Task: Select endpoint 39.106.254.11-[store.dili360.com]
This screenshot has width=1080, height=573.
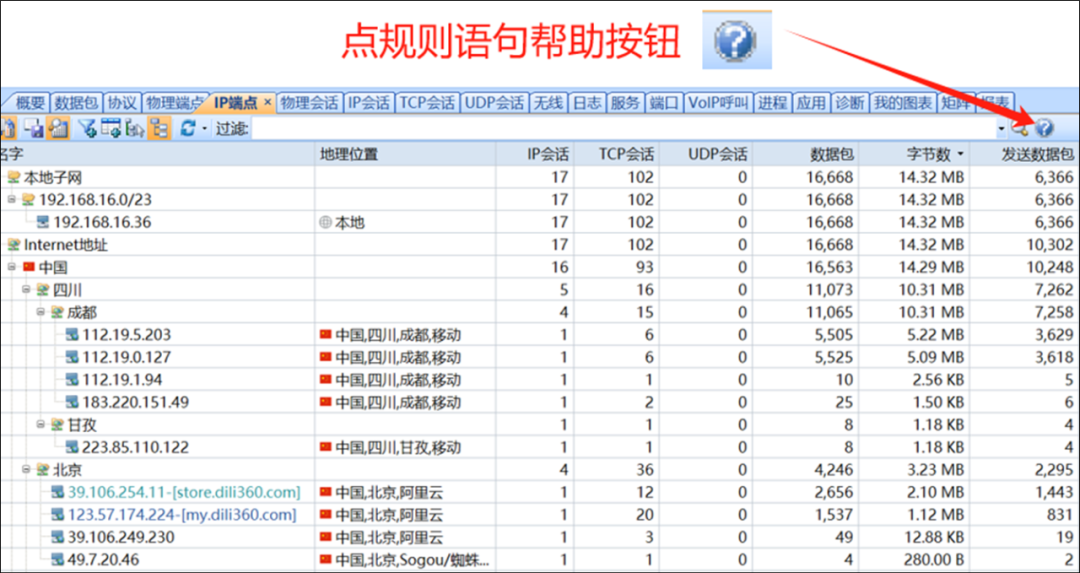Action: click(x=183, y=492)
